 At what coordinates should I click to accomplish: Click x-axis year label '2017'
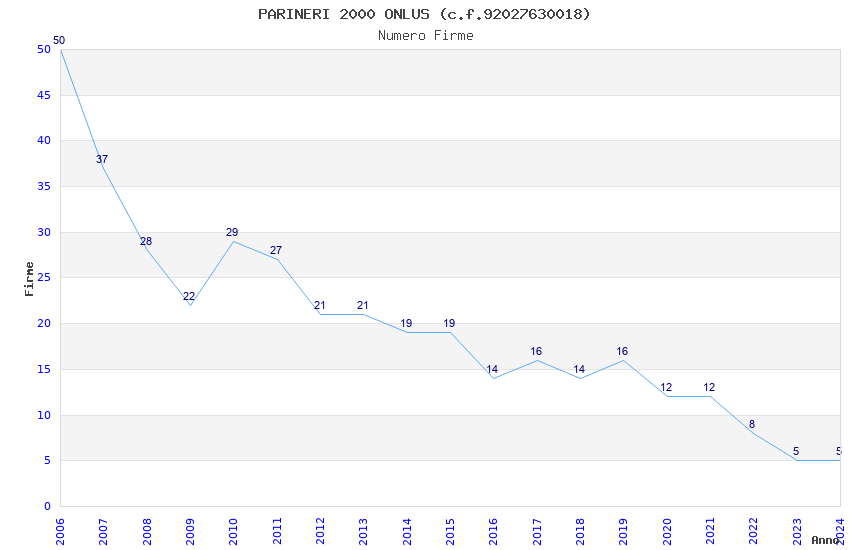(537, 532)
